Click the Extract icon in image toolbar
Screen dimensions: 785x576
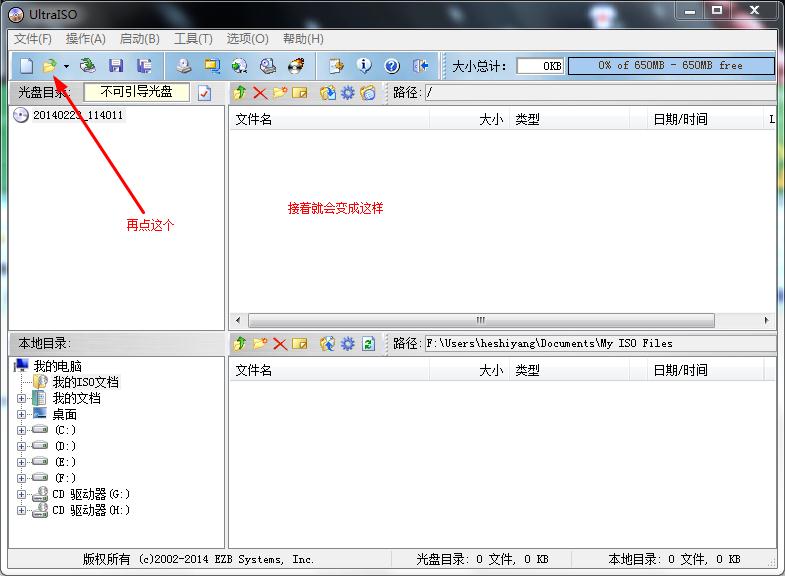[328, 93]
